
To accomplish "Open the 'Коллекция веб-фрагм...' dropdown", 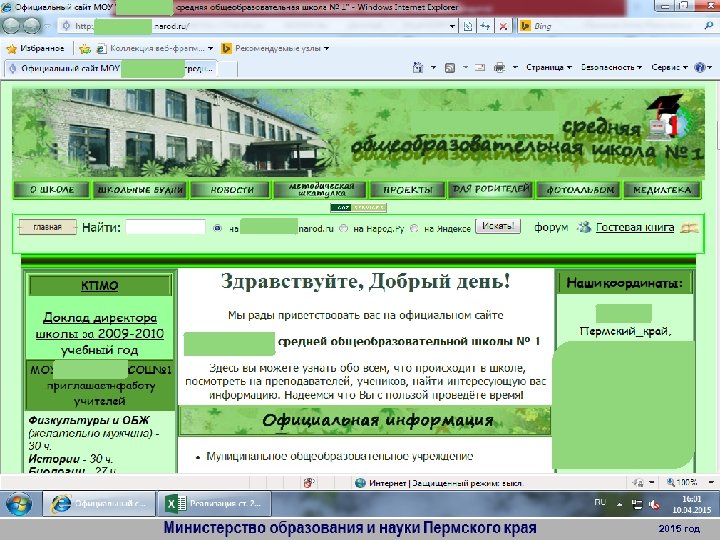I will [x=210, y=48].
